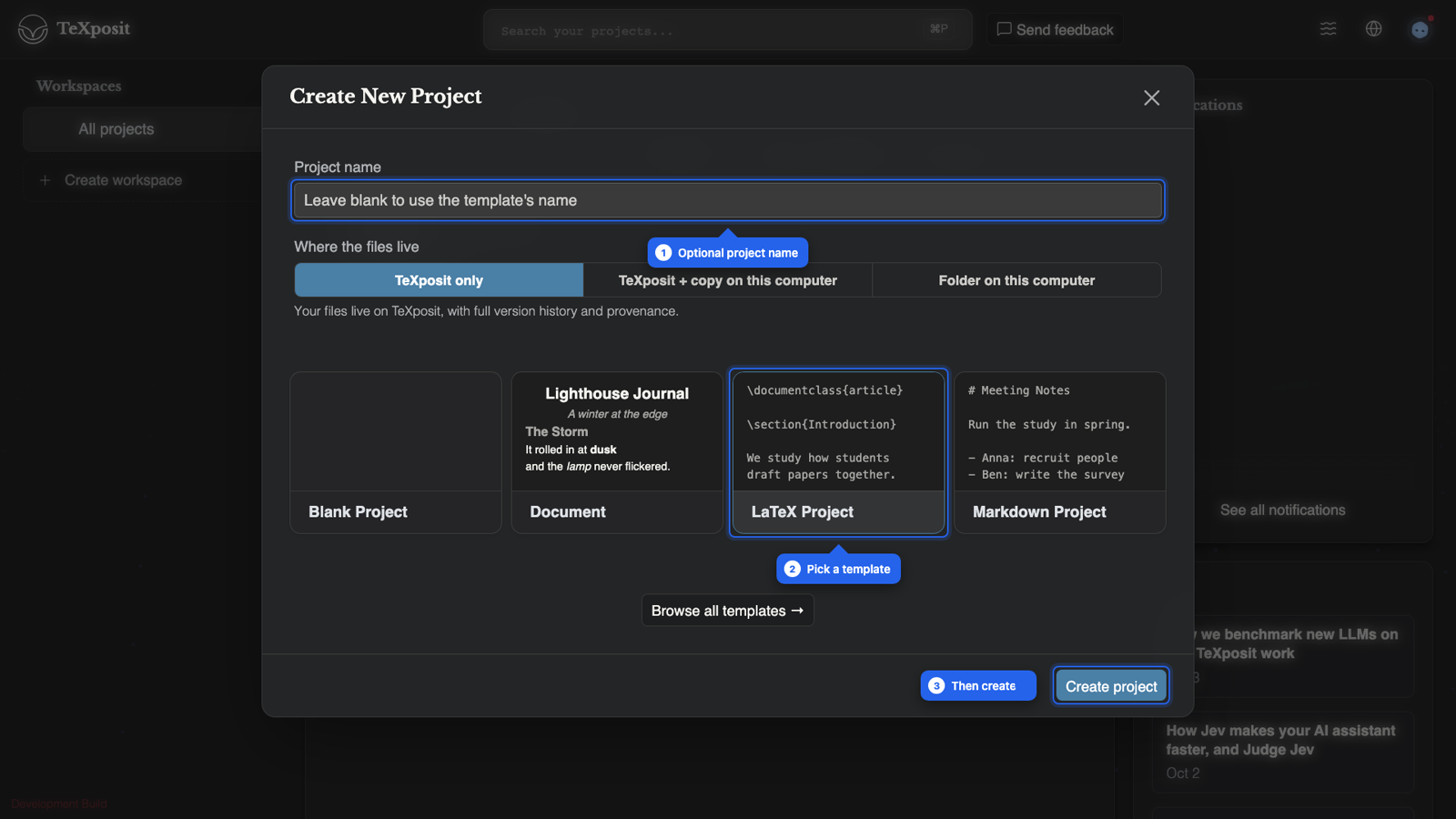The image size is (1456, 819).
Task: Open the user avatar menu
Action: point(1420,29)
